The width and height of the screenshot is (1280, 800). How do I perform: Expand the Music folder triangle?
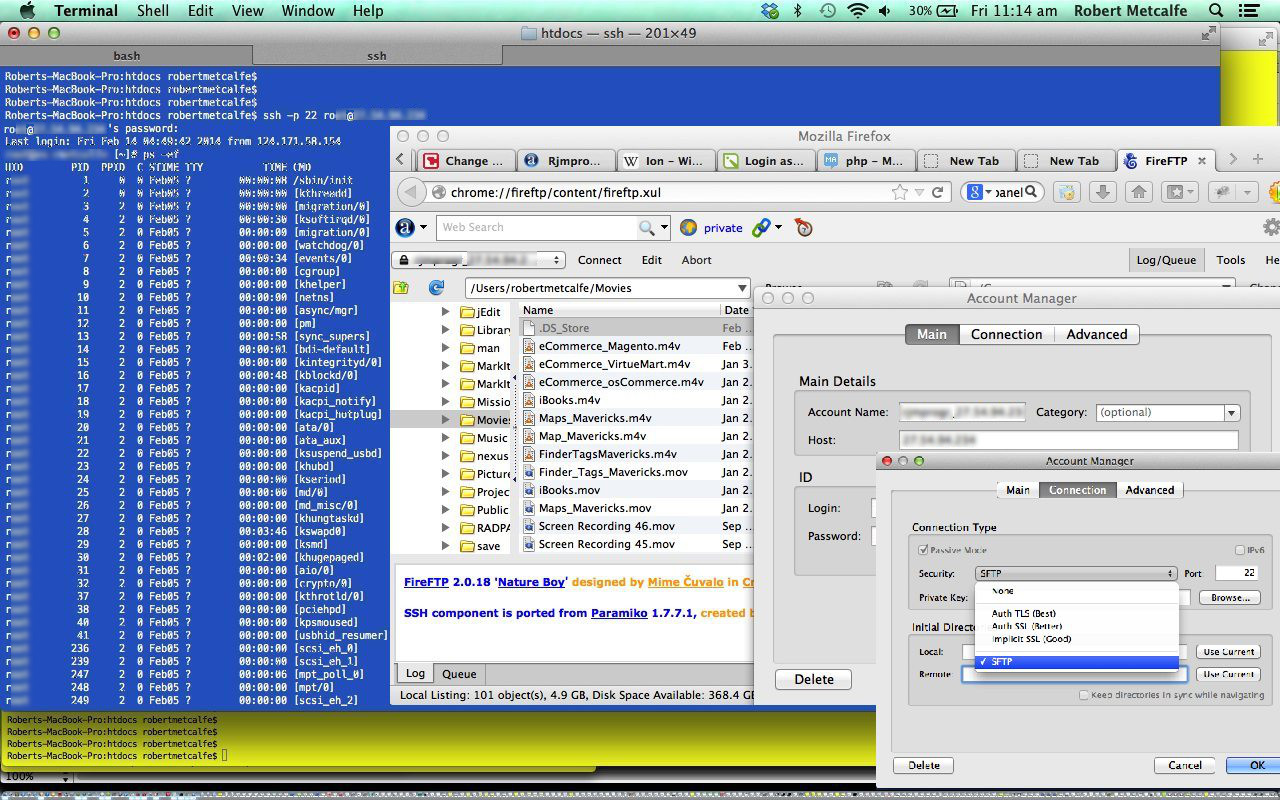[x=445, y=438]
